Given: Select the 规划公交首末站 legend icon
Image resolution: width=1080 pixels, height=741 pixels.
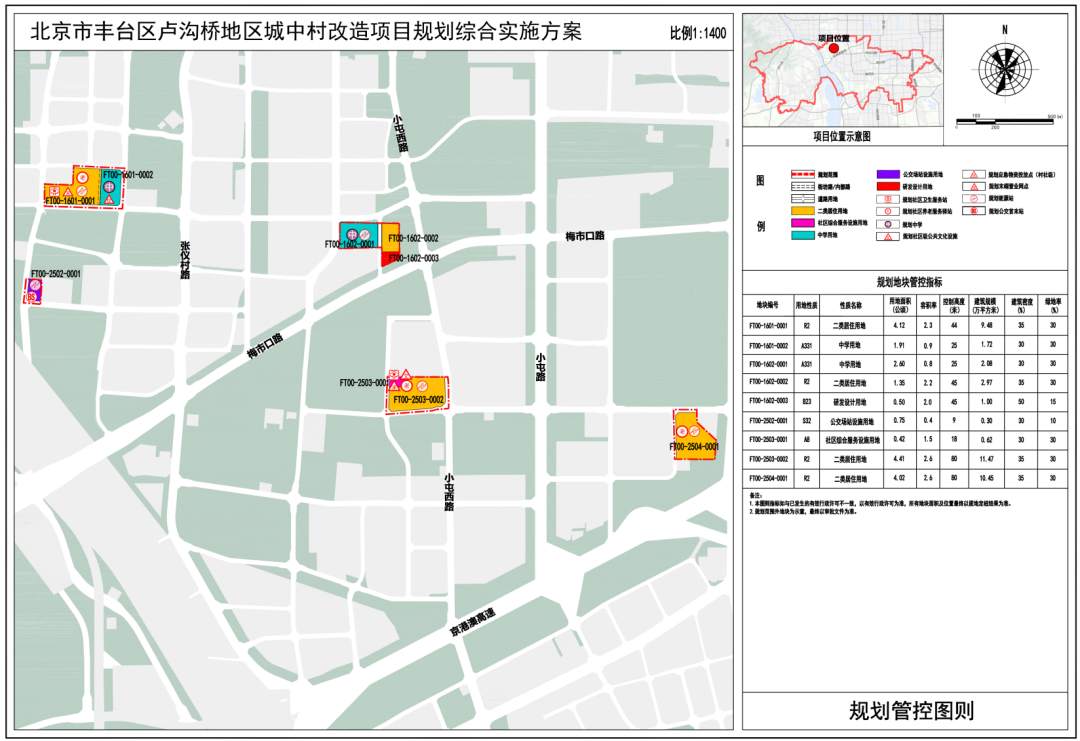Looking at the screenshot, I should (974, 211).
